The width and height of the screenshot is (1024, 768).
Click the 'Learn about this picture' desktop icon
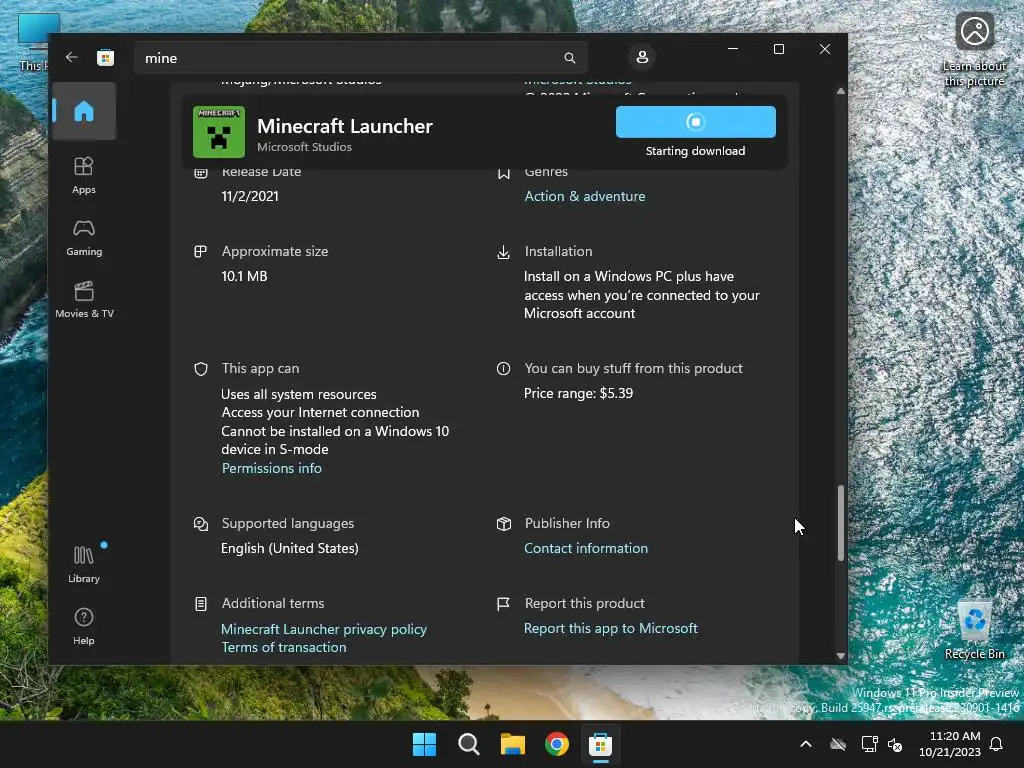974,50
